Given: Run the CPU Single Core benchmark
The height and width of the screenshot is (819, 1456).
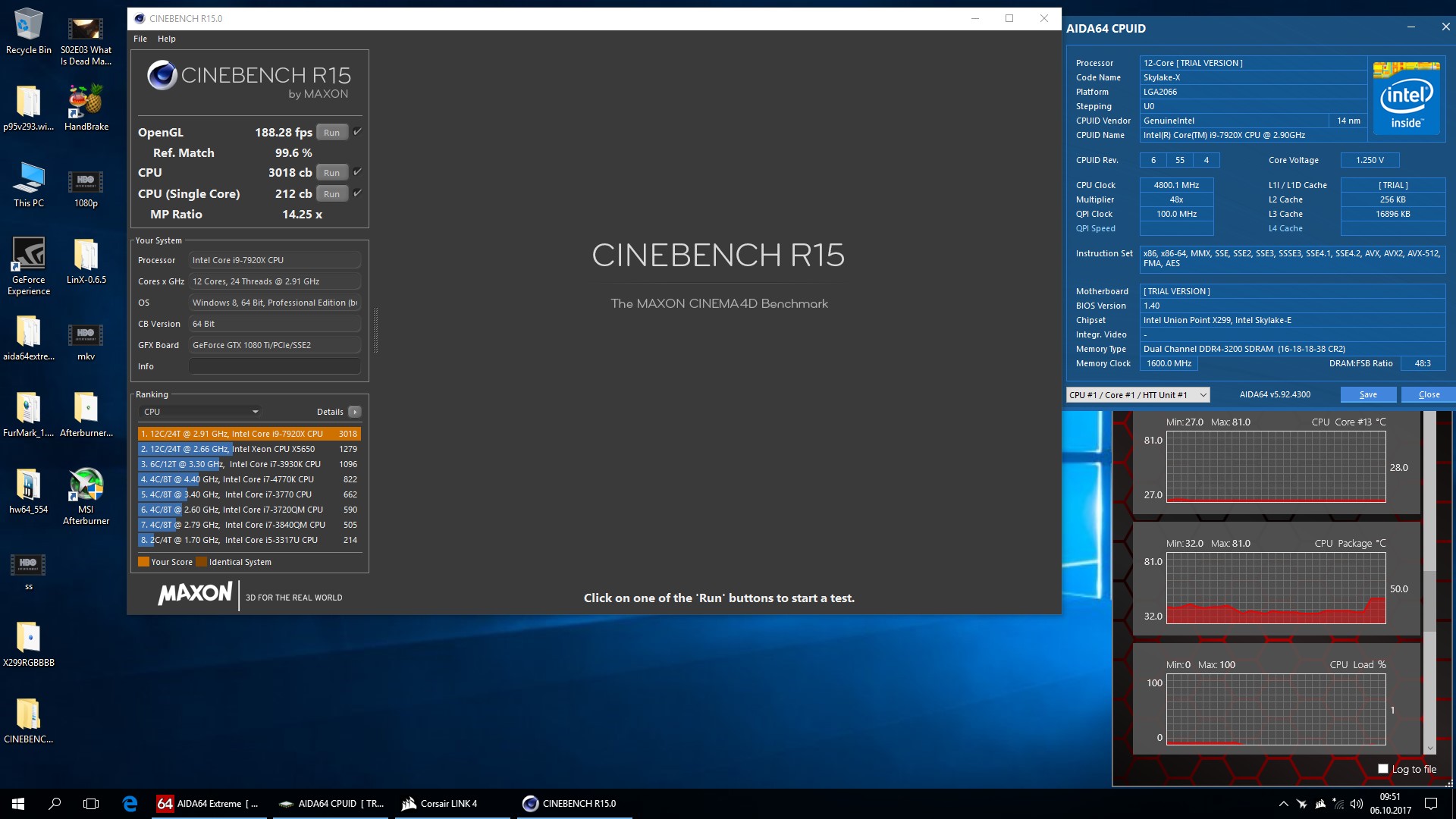Looking at the screenshot, I should [x=332, y=193].
